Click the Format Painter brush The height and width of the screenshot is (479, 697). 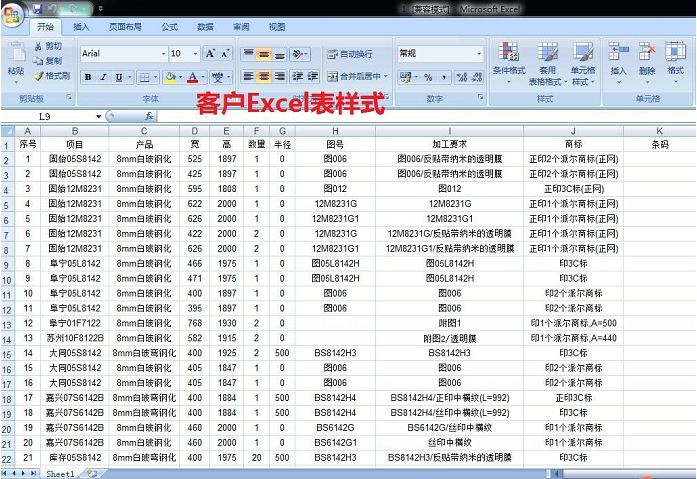[x=52, y=76]
